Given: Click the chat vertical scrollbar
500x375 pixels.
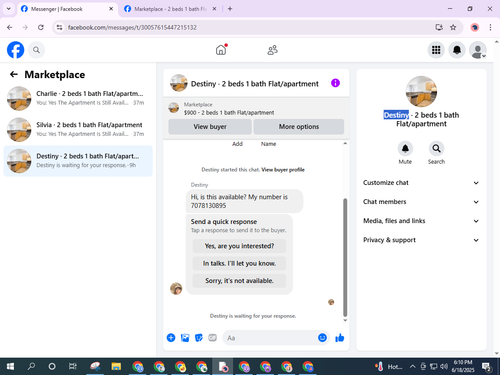Looking at the screenshot, I should pos(345,257).
